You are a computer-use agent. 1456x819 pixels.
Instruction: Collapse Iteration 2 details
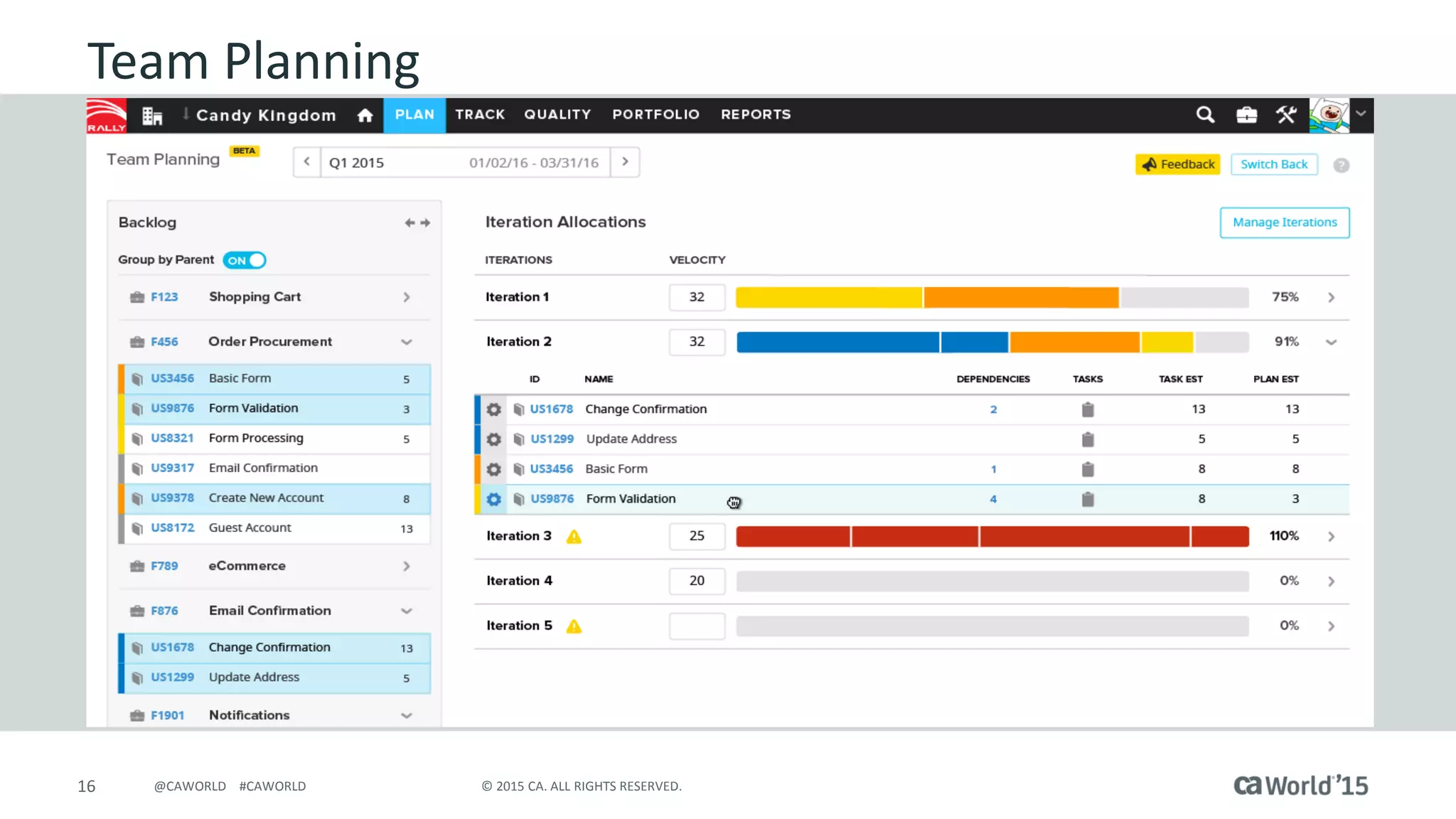pyautogui.click(x=1331, y=342)
